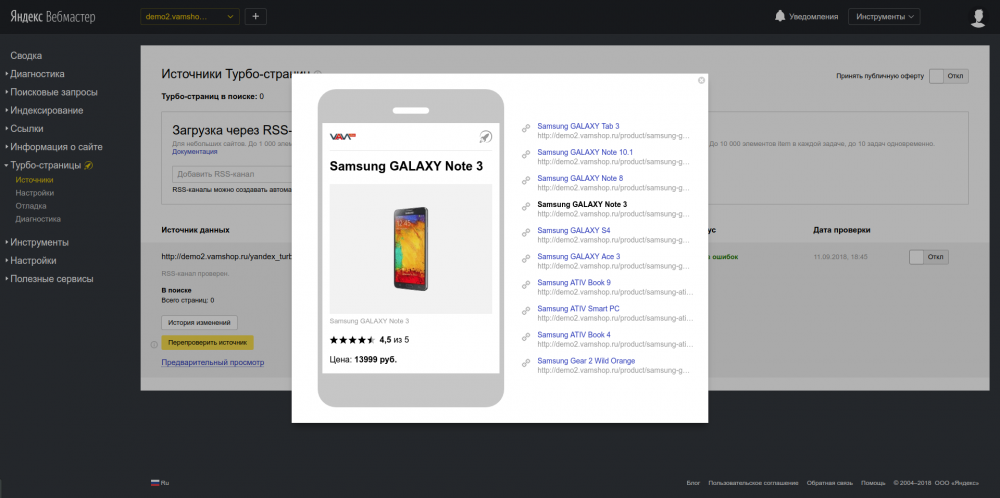Click link icon beside Samsung GALAXY Note 8
Viewport: 1000px width, 498px height.
click(x=526, y=181)
